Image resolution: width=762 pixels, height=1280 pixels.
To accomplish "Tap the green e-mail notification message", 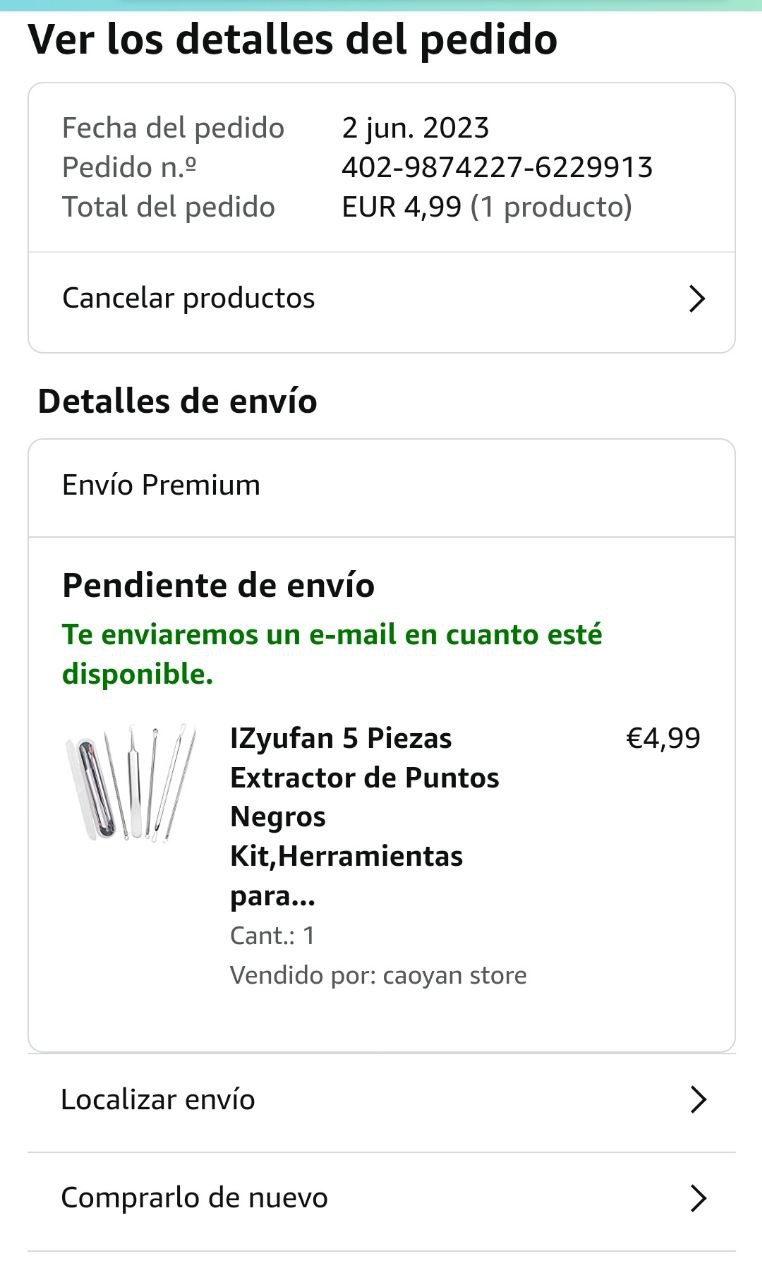I will [x=332, y=654].
